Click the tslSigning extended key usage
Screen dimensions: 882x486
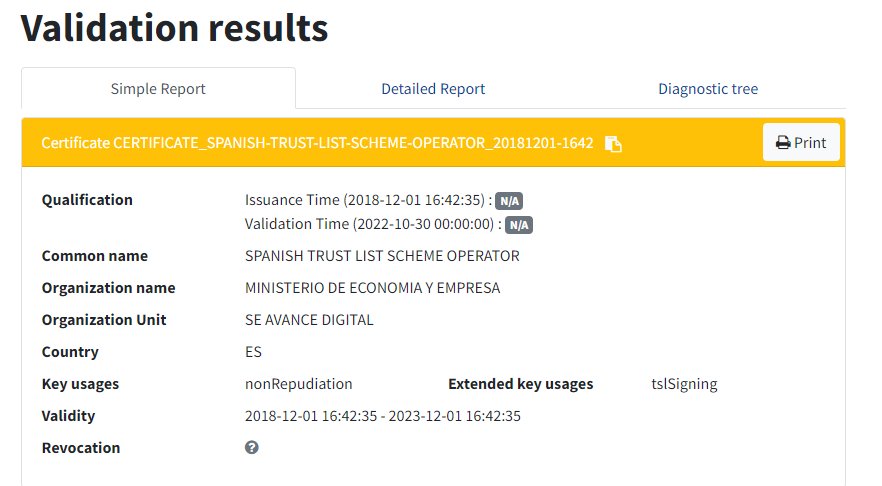click(684, 384)
